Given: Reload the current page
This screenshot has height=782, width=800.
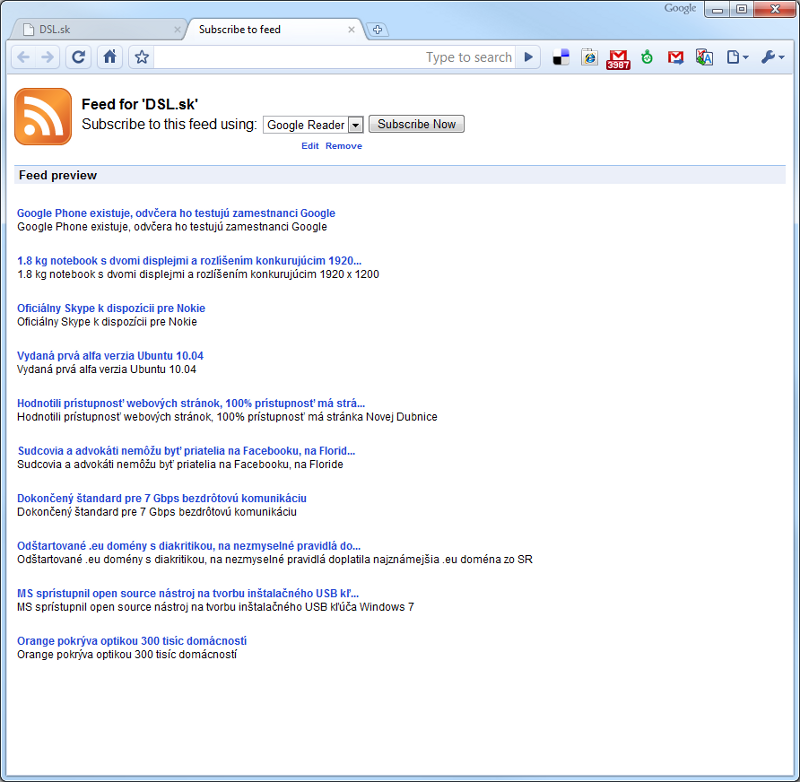Looking at the screenshot, I should coord(79,57).
